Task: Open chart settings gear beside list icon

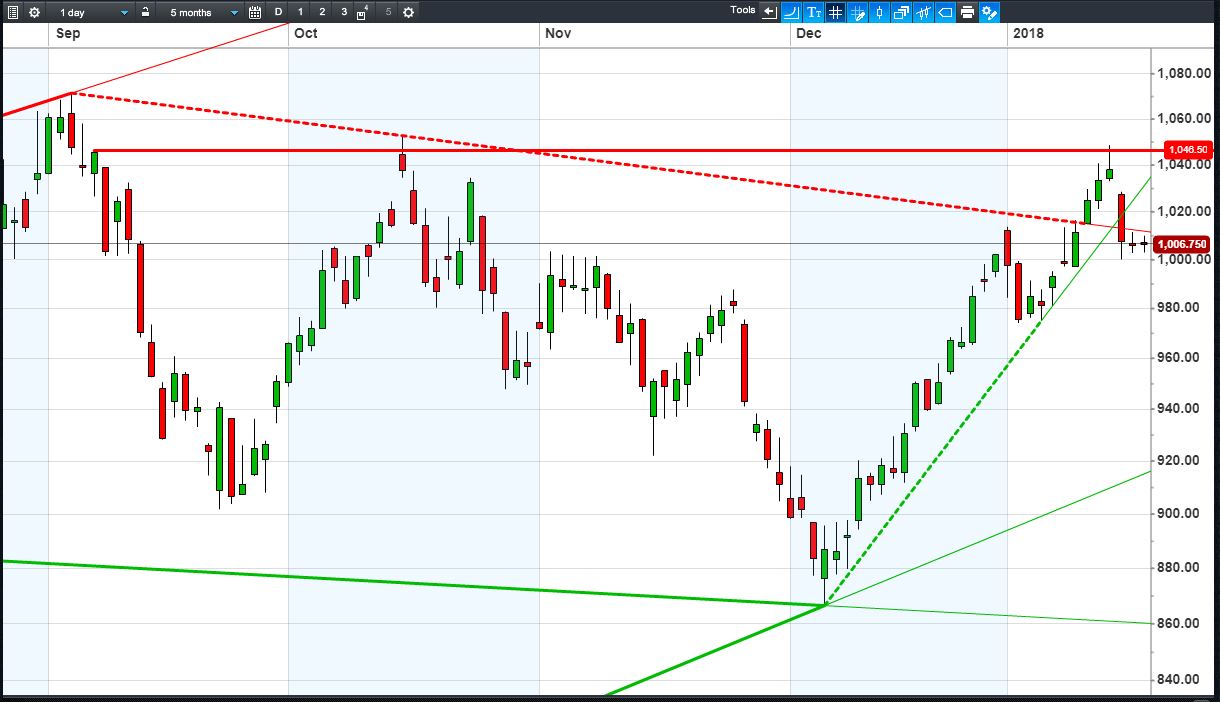Action: point(34,12)
